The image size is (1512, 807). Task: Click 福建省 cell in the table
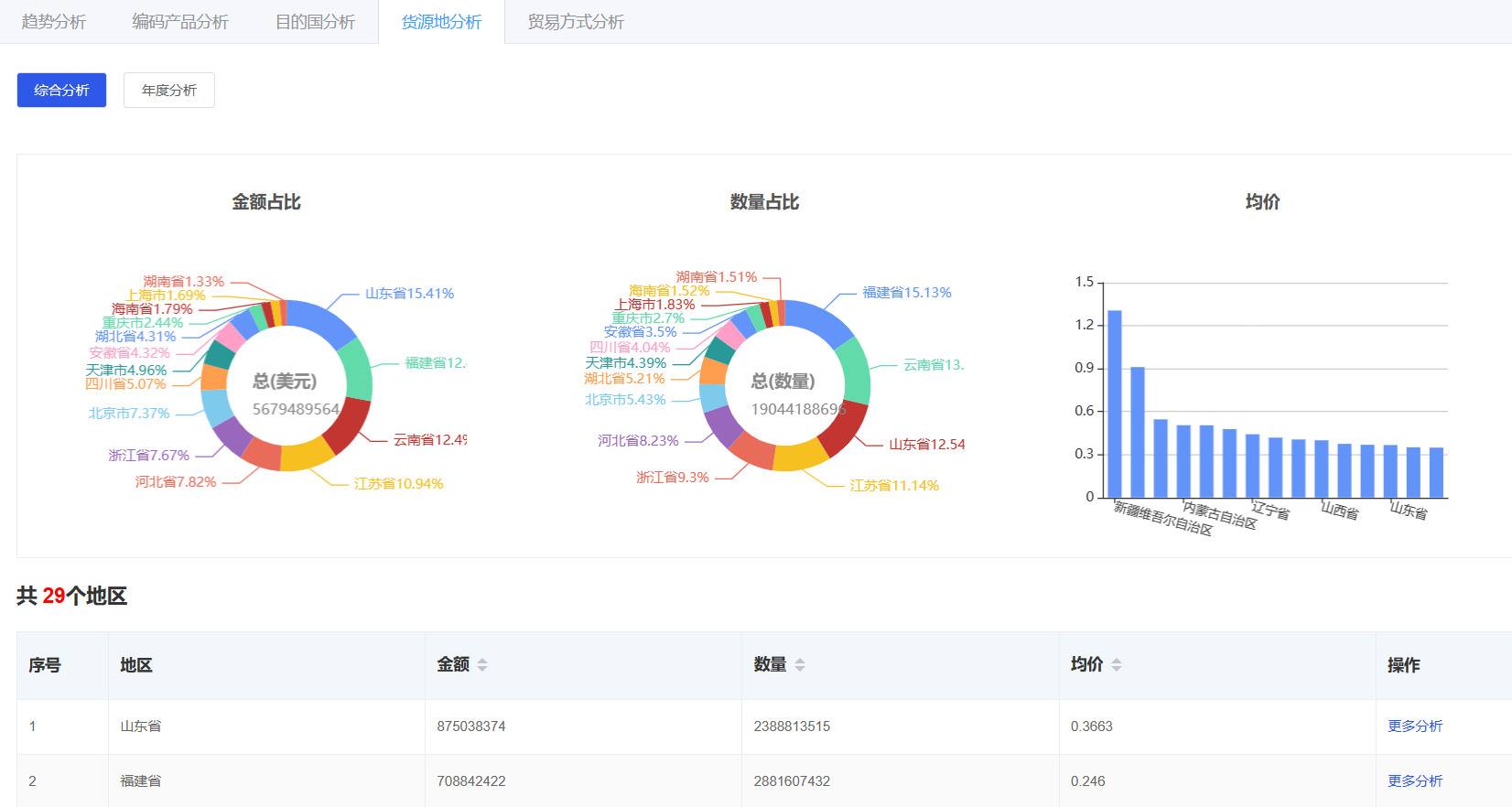[141, 781]
